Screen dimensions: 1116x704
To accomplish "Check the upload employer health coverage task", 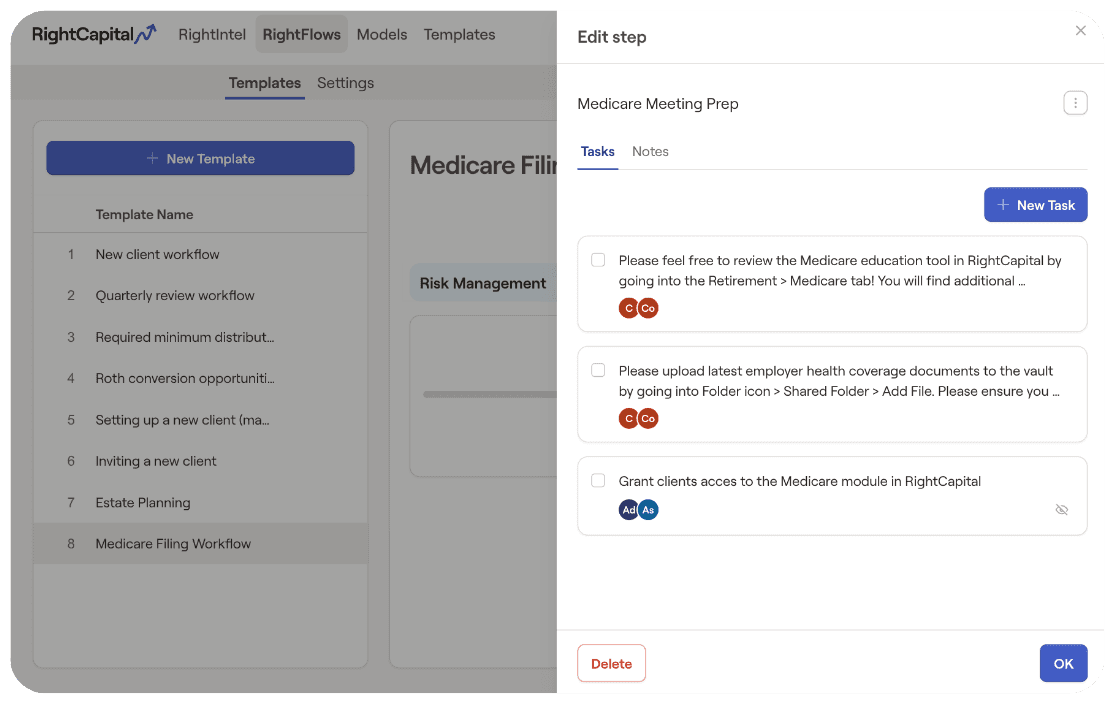I will click(x=598, y=370).
